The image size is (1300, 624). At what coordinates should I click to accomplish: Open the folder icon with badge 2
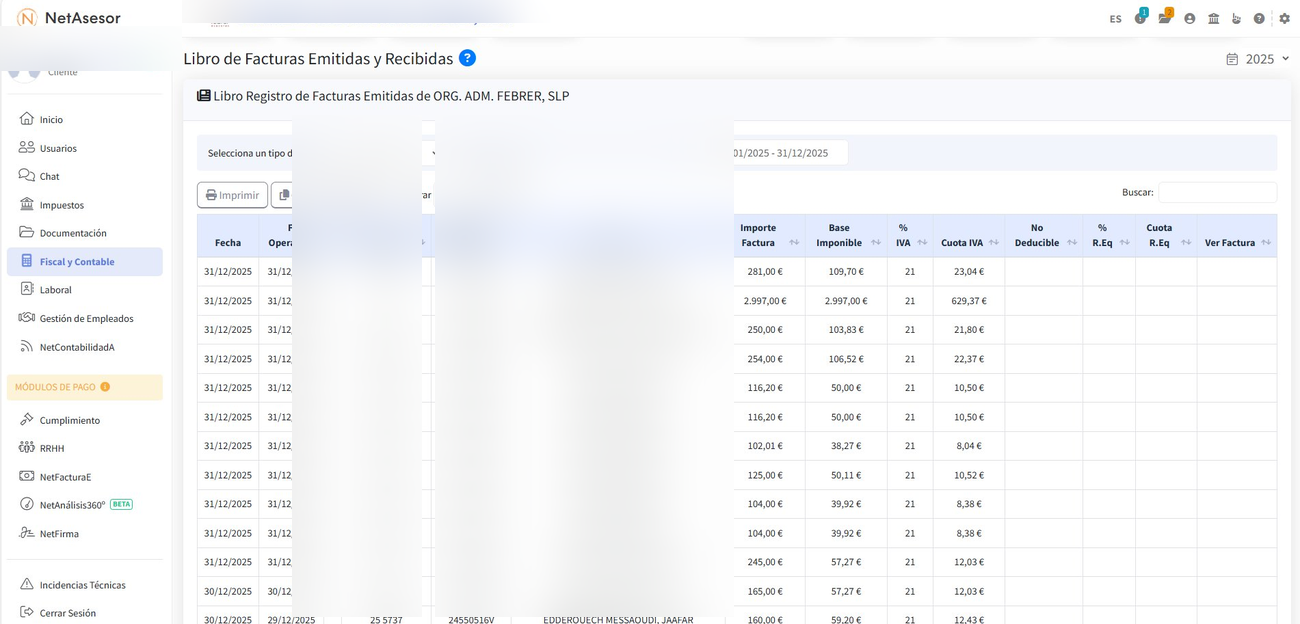tap(1165, 18)
